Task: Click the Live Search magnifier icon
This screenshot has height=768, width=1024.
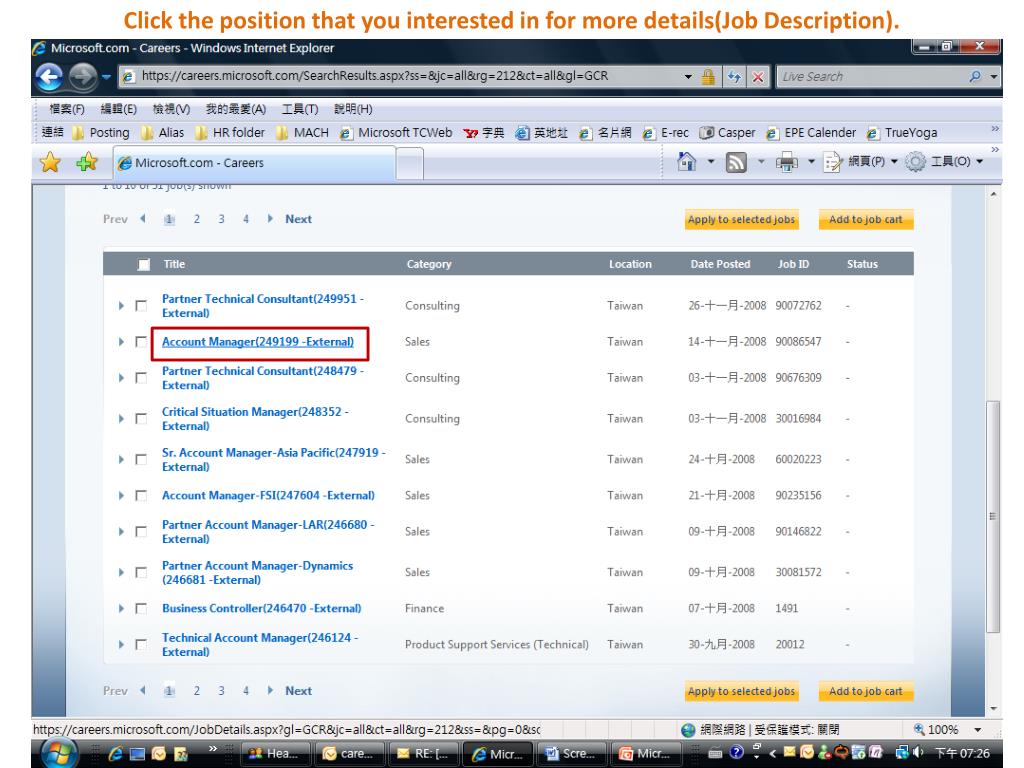Action: [x=975, y=76]
